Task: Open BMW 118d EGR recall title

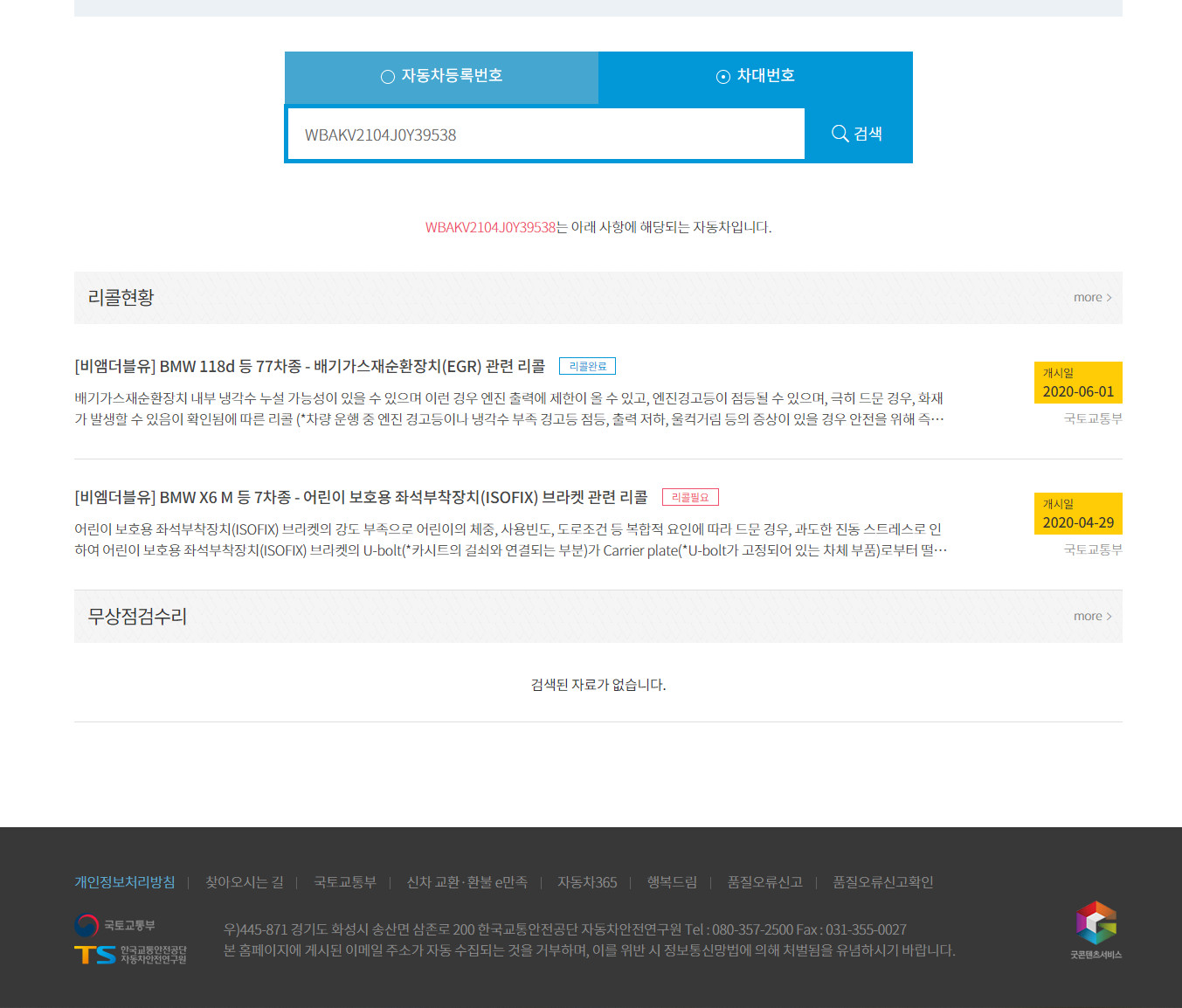Action: tap(310, 366)
